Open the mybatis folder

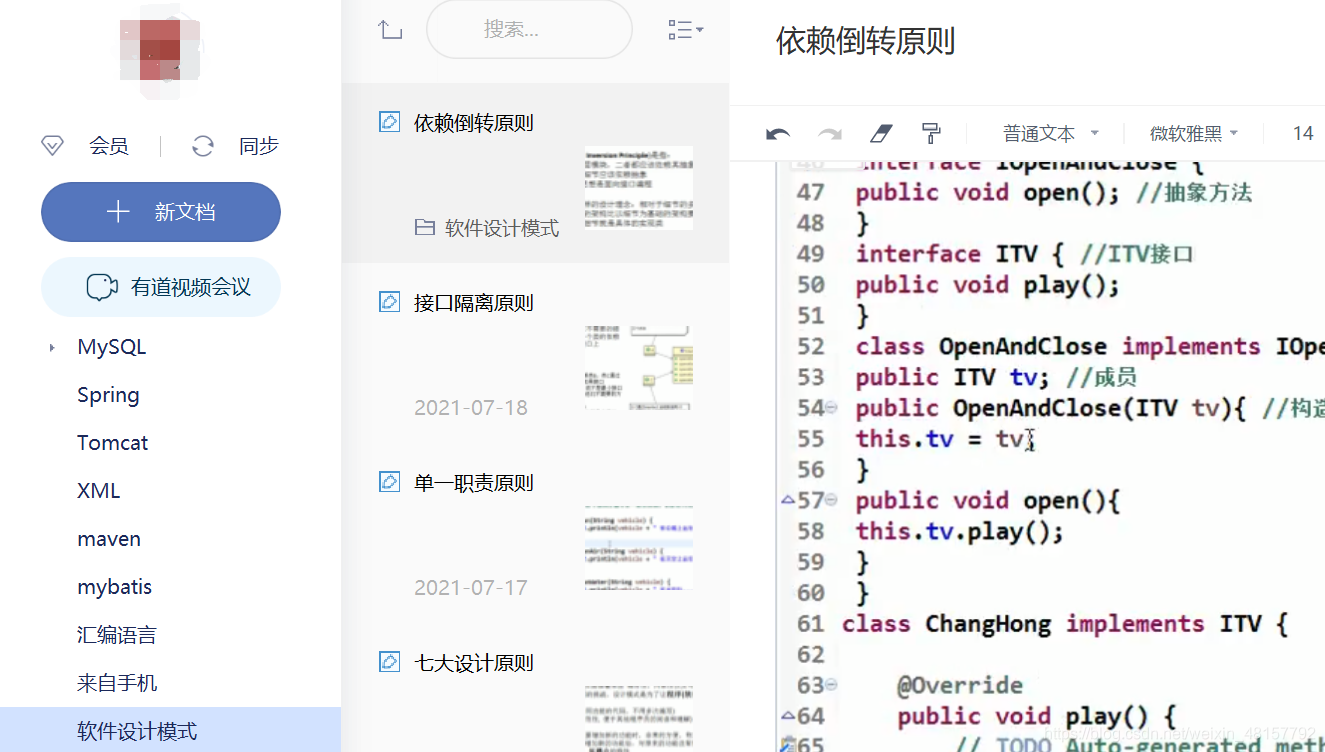pyautogui.click(x=114, y=587)
